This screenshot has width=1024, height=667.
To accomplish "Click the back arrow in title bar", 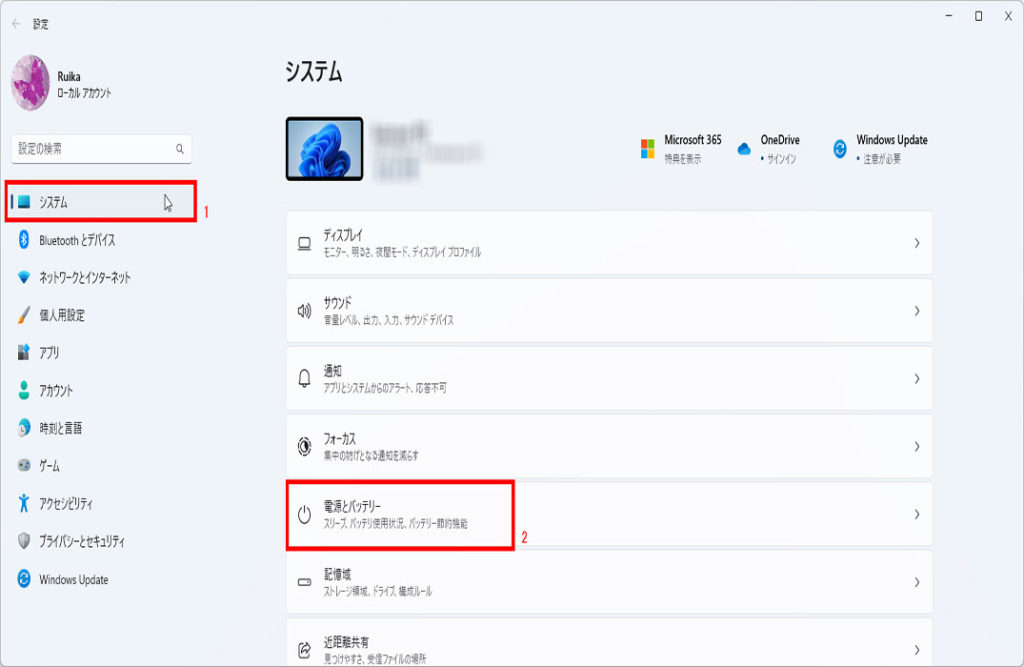I will click(16, 23).
